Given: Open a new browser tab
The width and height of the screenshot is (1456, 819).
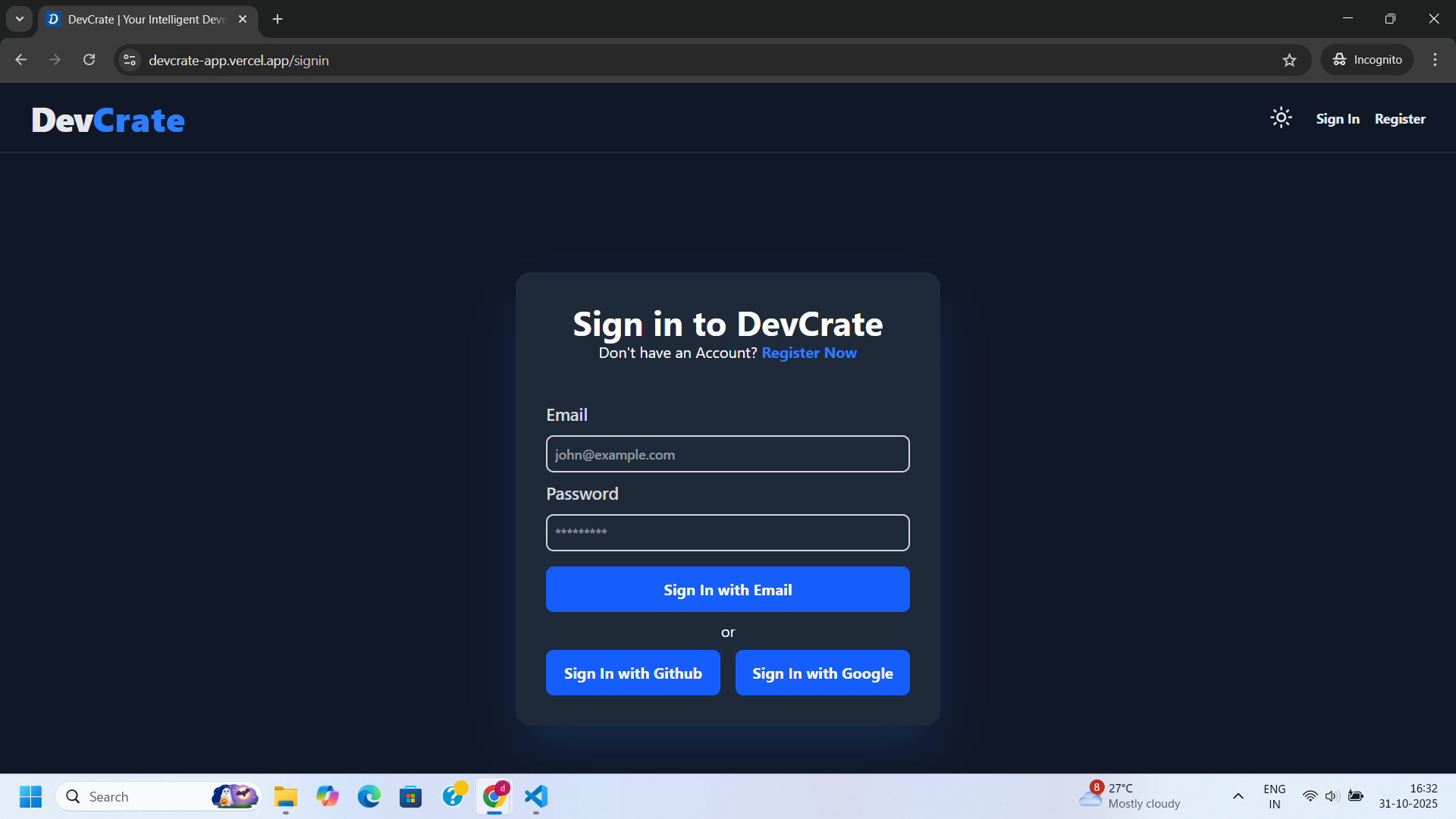Looking at the screenshot, I should (x=278, y=19).
